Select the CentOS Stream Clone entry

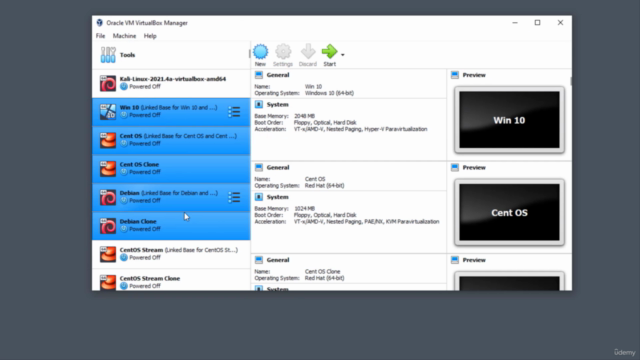(x=171, y=280)
